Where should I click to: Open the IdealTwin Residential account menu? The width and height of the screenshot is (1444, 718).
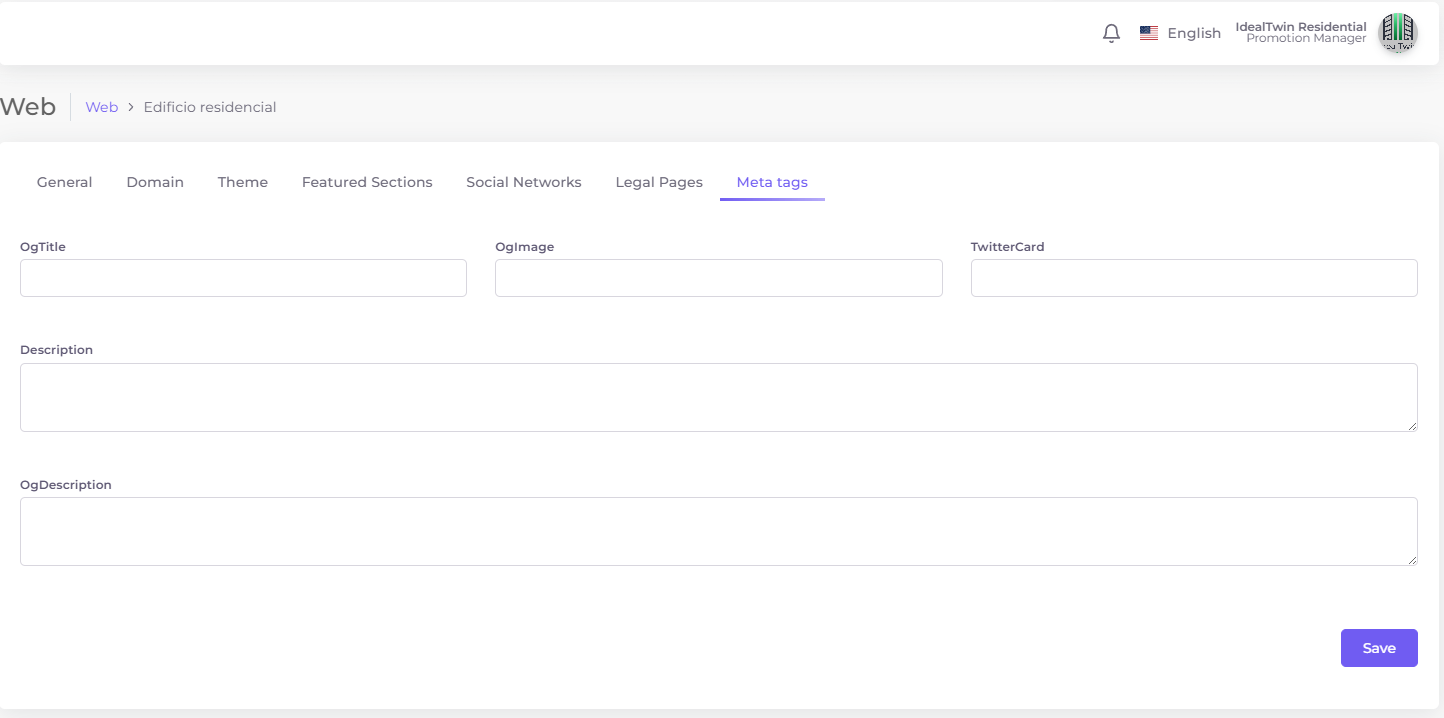click(x=1300, y=33)
